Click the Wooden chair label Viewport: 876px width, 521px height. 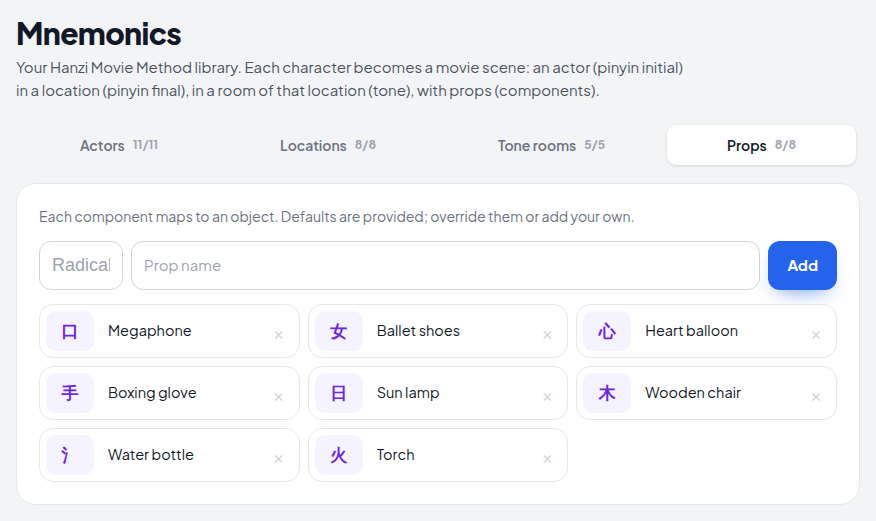693,393
